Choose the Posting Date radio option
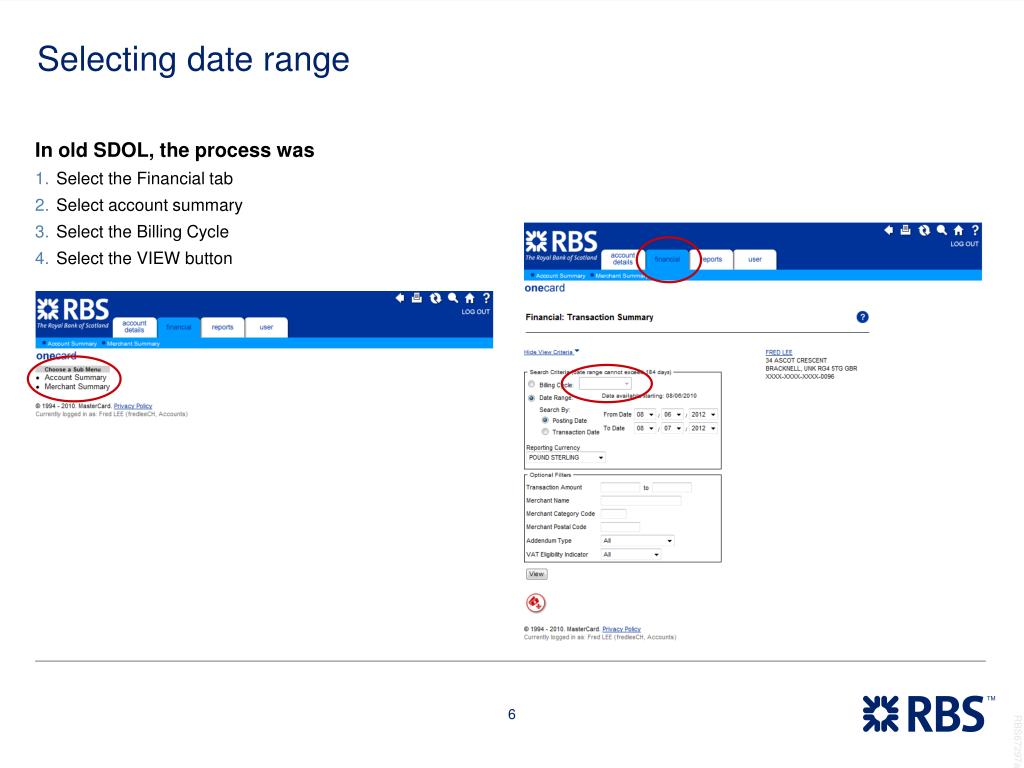Viewport: 1024px width, 768px height. click(x=545, y=420)
